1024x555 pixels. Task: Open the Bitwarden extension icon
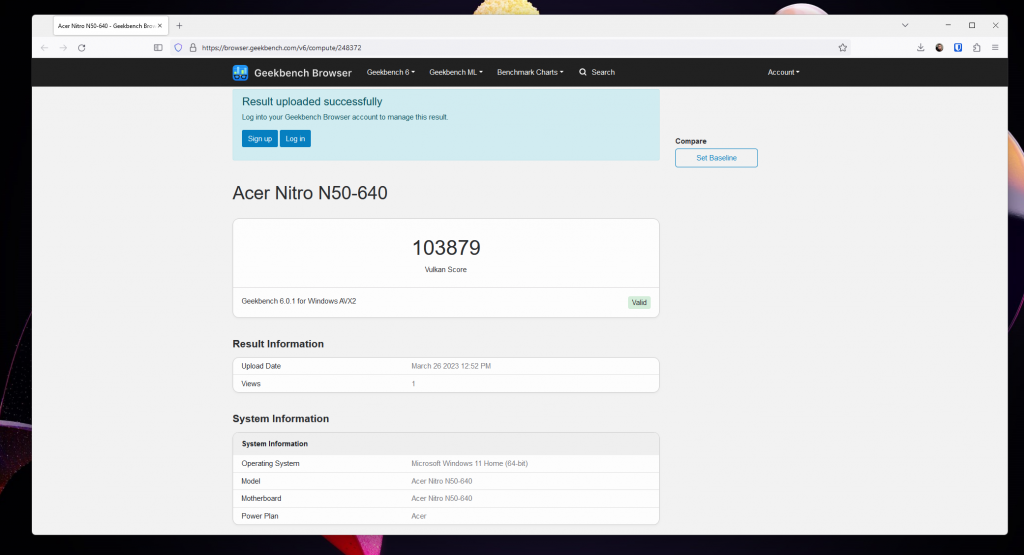(x=958, y=48)
